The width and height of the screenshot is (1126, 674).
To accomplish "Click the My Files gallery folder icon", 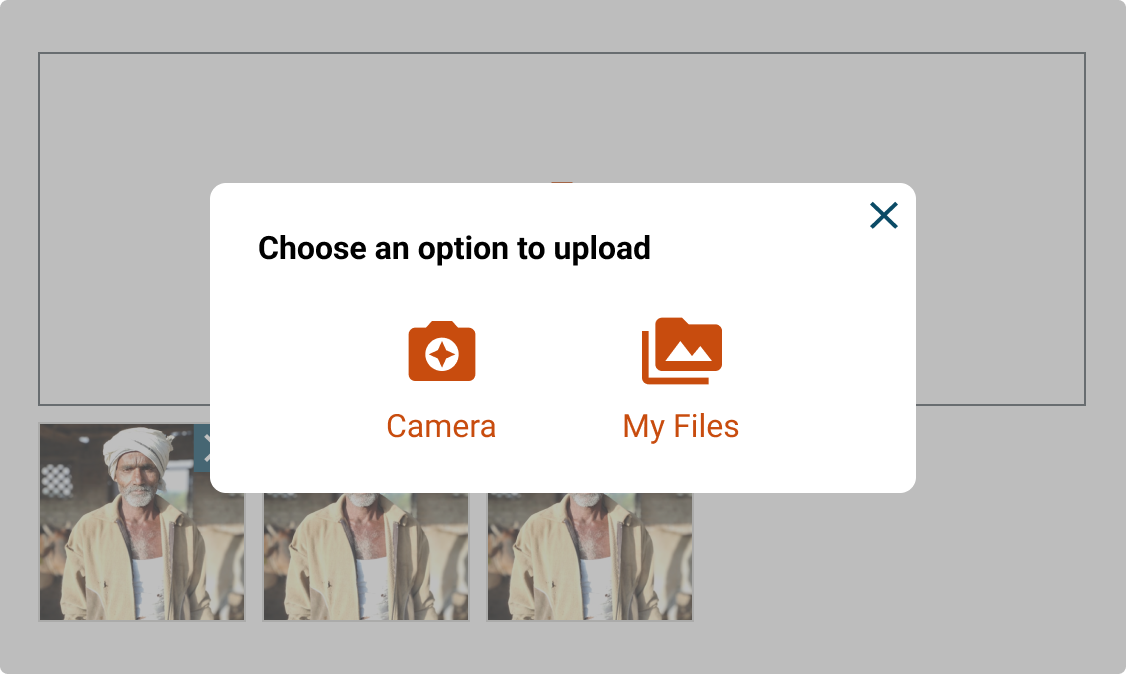I will (x=681, y=350).
